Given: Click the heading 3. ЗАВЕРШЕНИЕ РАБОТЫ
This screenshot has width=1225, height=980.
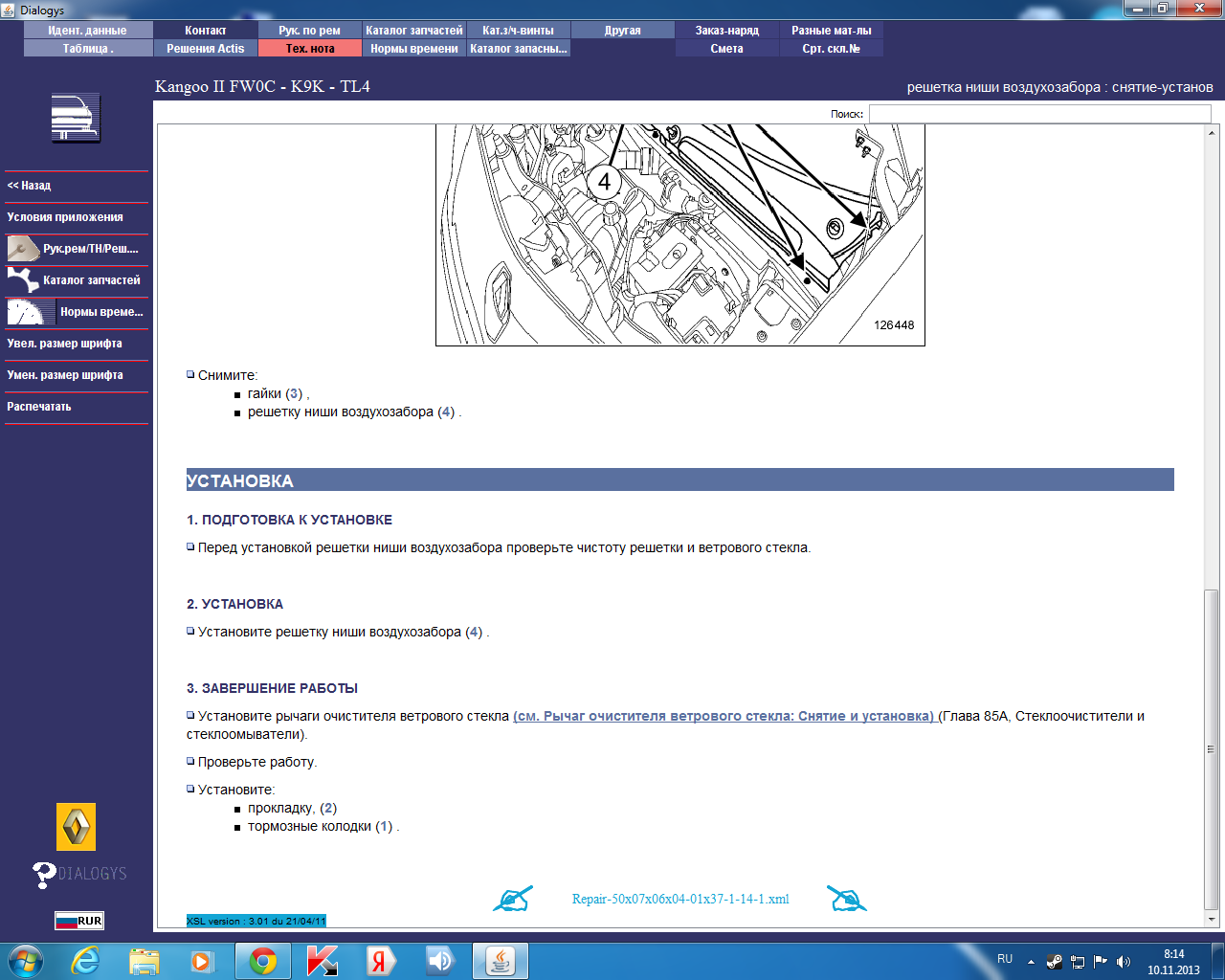Looking at the screenshot, I should click(x=272, y=688).
